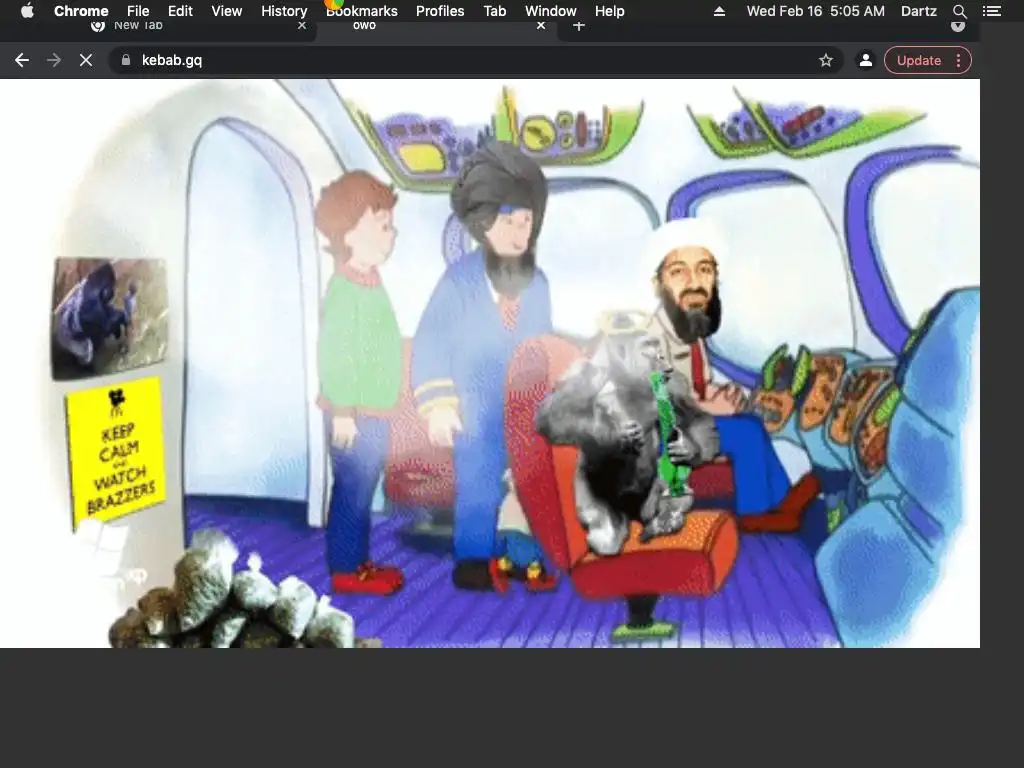
Task: Open Chrome three-dot menu
Action: [958, 60]
